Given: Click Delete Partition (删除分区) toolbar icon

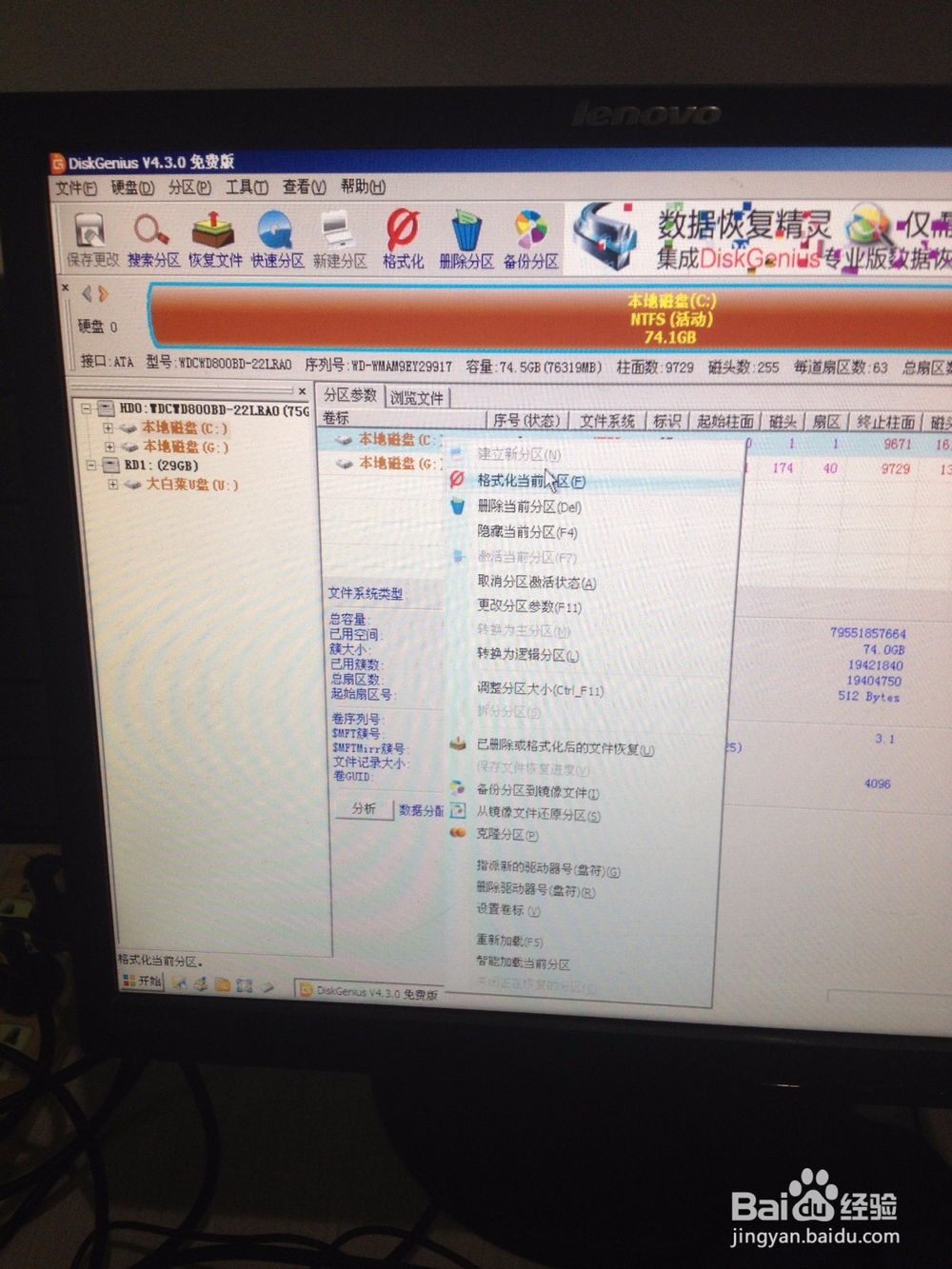Looking at the screenshot, I should coord(466,240).
